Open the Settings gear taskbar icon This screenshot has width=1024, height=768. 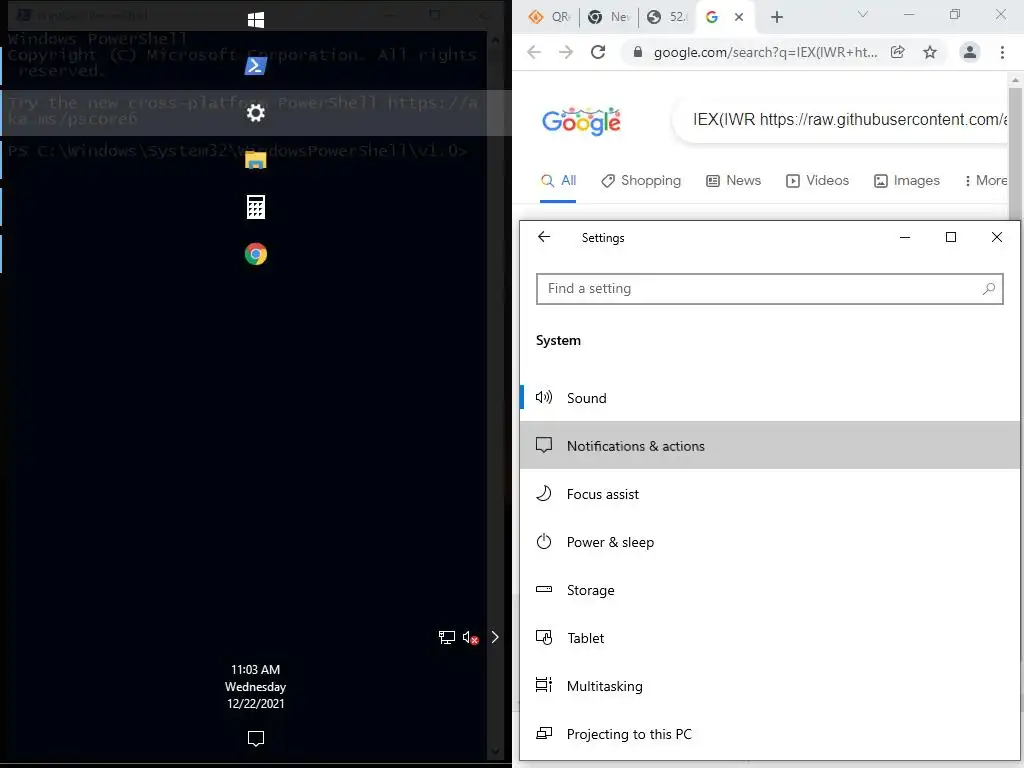[x=256, y=113]
